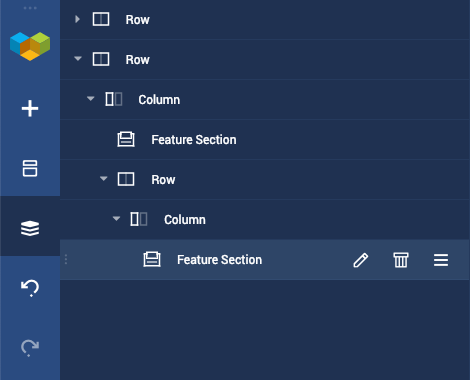Screen dimensions: 470x380
Task: Expand the first collapsed Row
Action: (x=77, y=19)
